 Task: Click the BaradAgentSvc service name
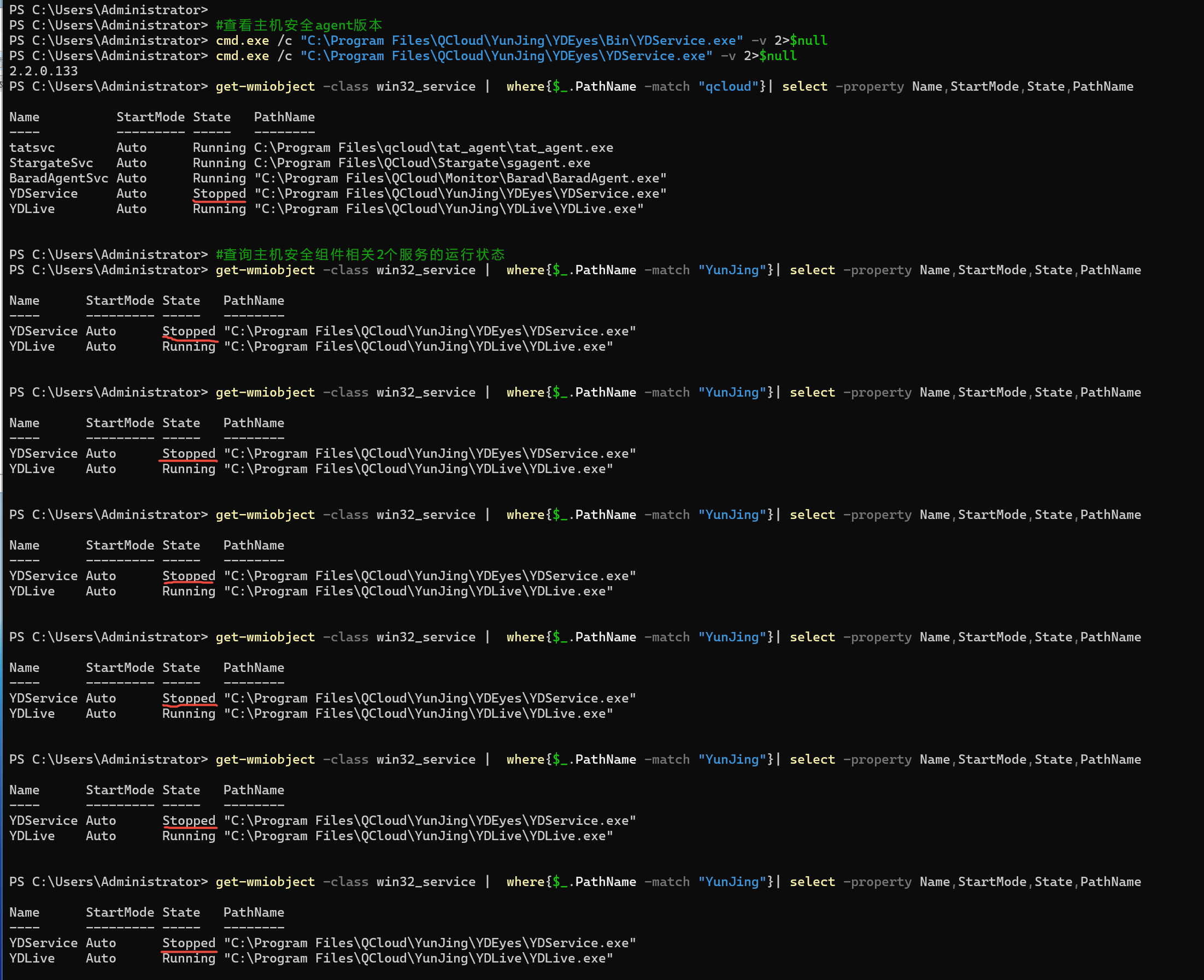58,179
